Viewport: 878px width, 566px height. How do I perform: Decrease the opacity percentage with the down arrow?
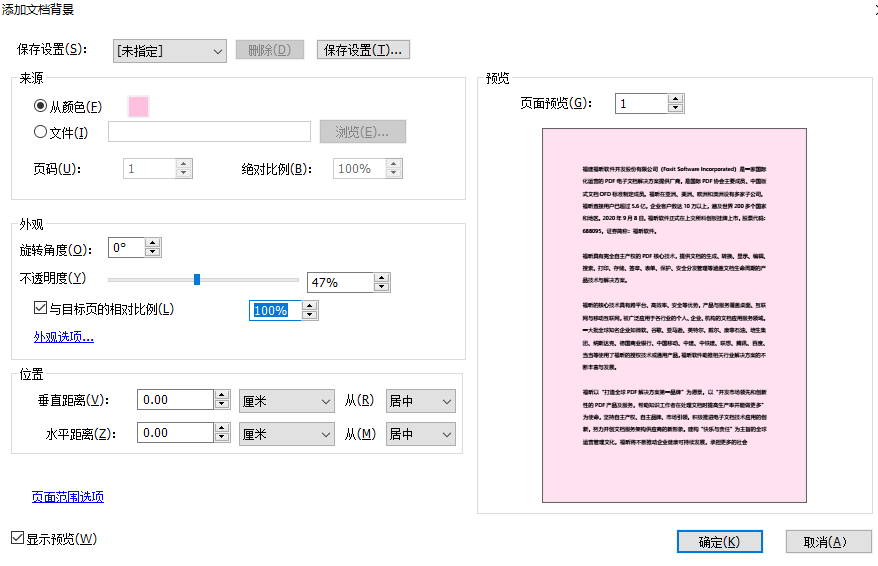[382, 288]
